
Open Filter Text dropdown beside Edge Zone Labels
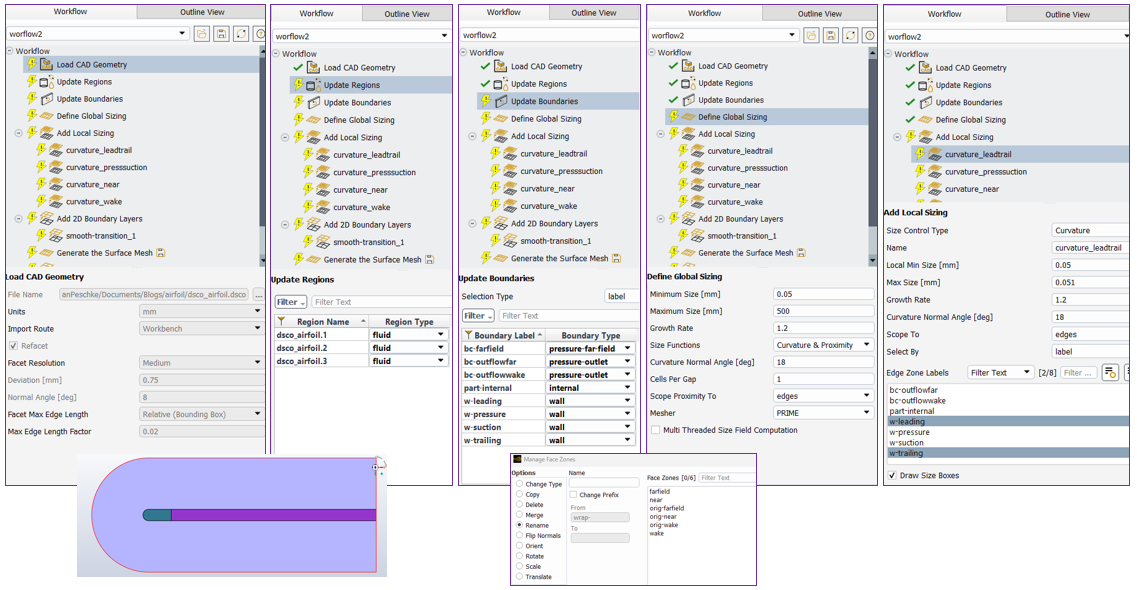(1001, 373)
